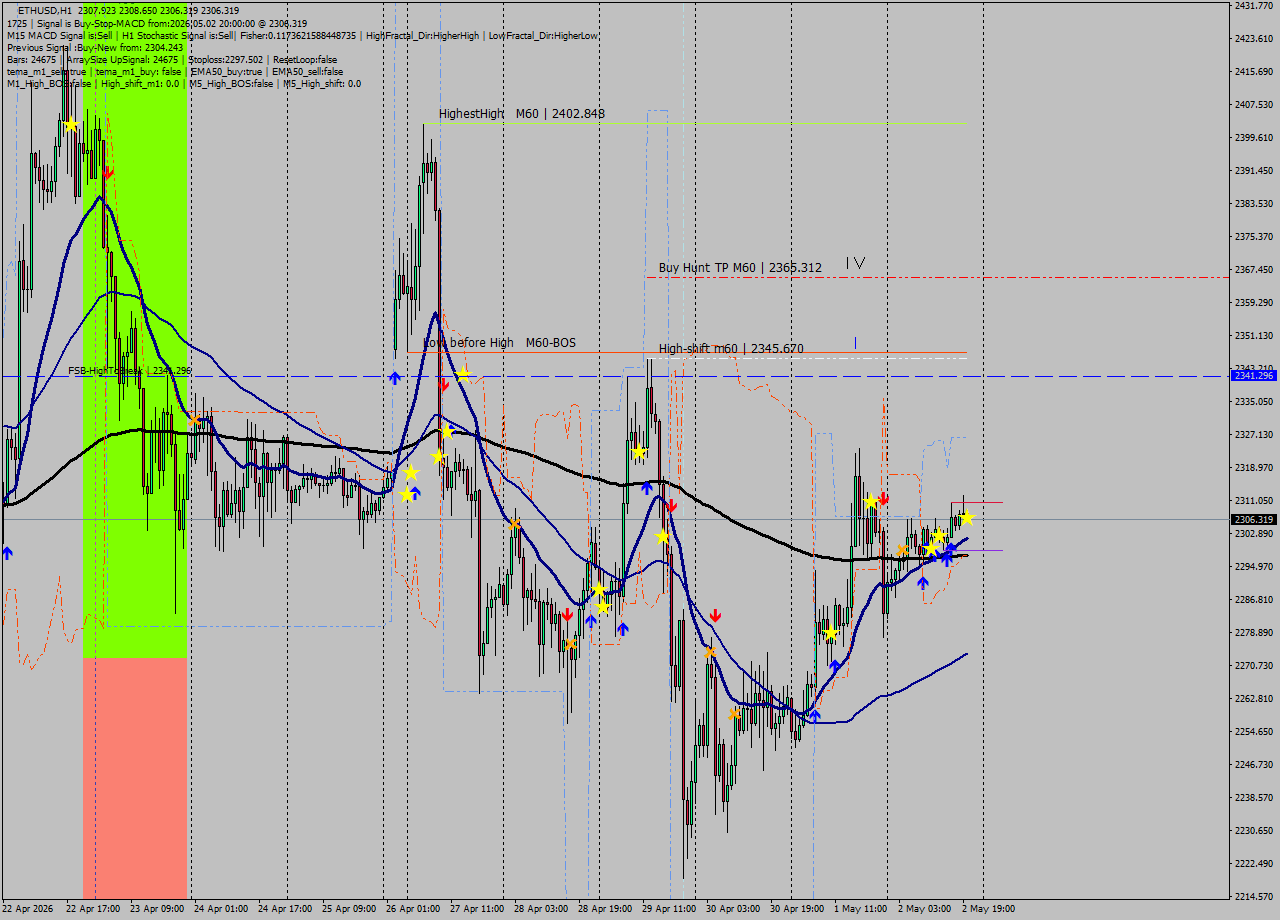This screenshot has height=920, width=1280.
Task: Select the HighestHigh M60 | 2402.848 label
Action: pyautogui.click(x=522, y=114)
